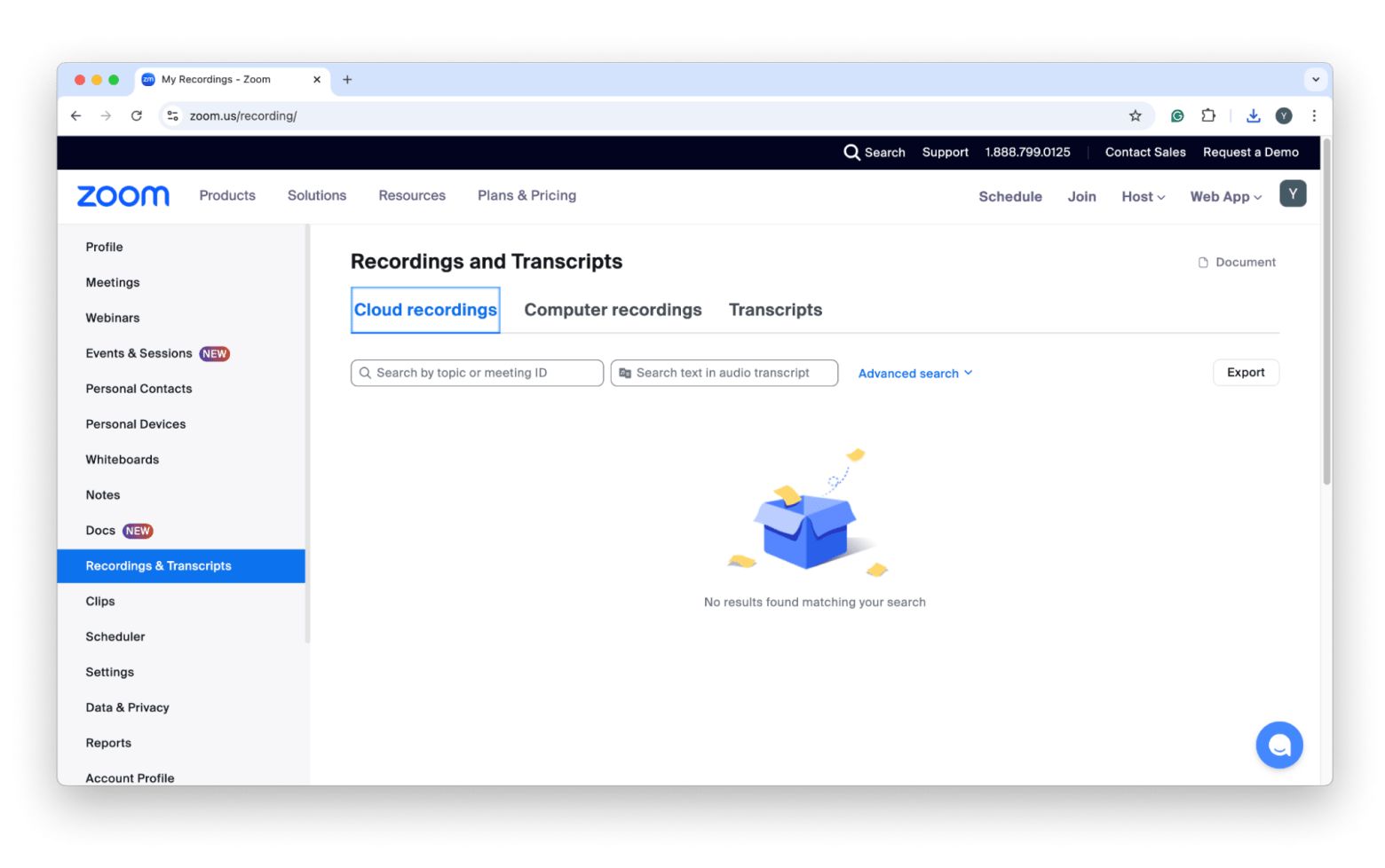Viewport: 1385px width, 868px height.
Task: Expand the Advanced search options
Action: coord(915,374)
